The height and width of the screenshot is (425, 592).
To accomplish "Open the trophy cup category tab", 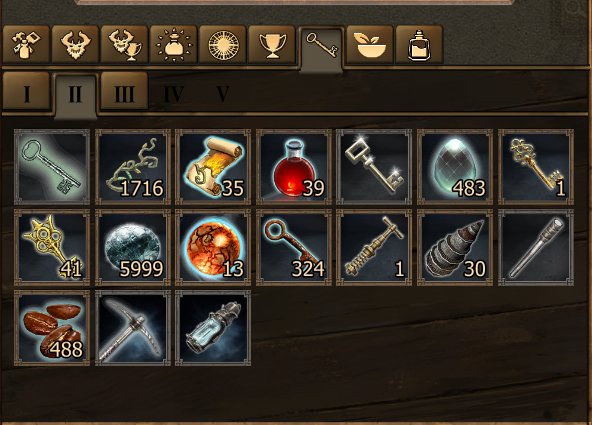I will [x=272, y=45].
